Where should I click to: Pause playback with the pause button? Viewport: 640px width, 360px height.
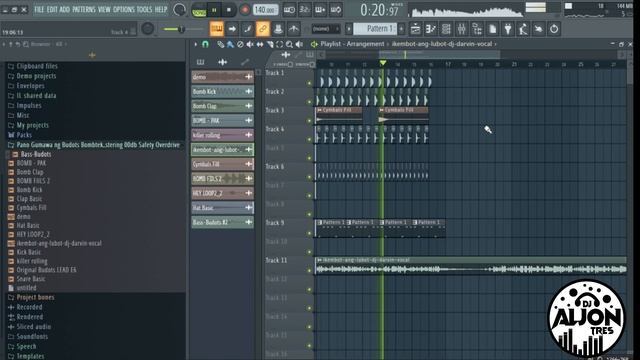[214, 10]
